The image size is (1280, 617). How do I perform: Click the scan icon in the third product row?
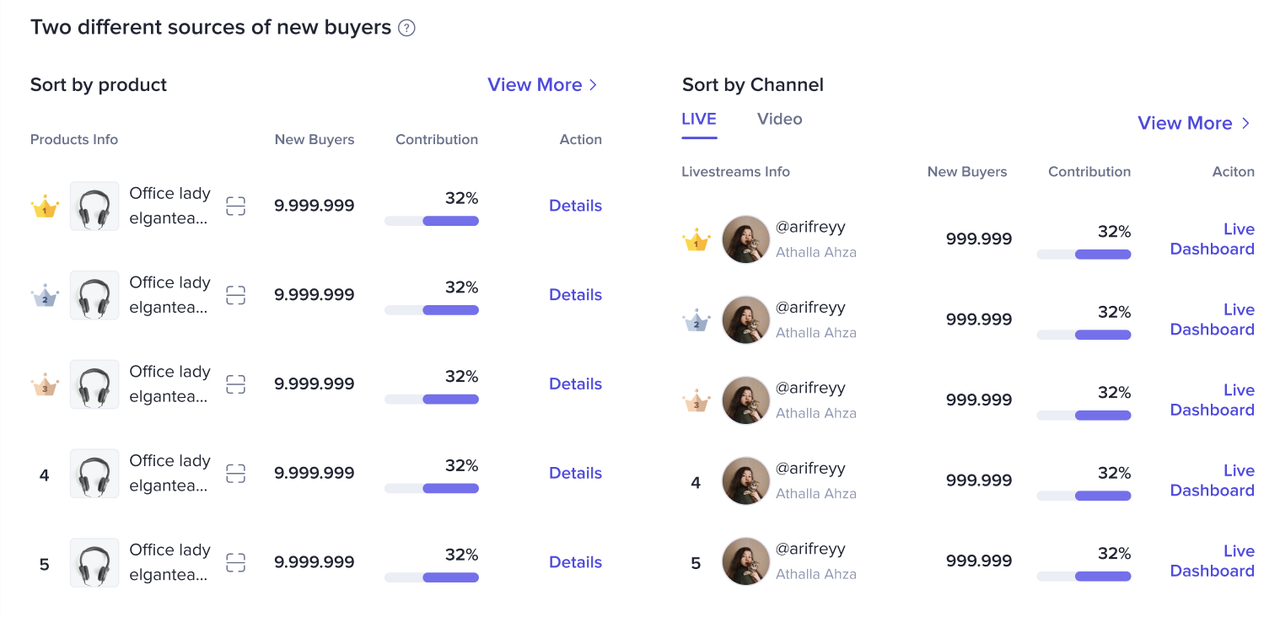point(236,384)
